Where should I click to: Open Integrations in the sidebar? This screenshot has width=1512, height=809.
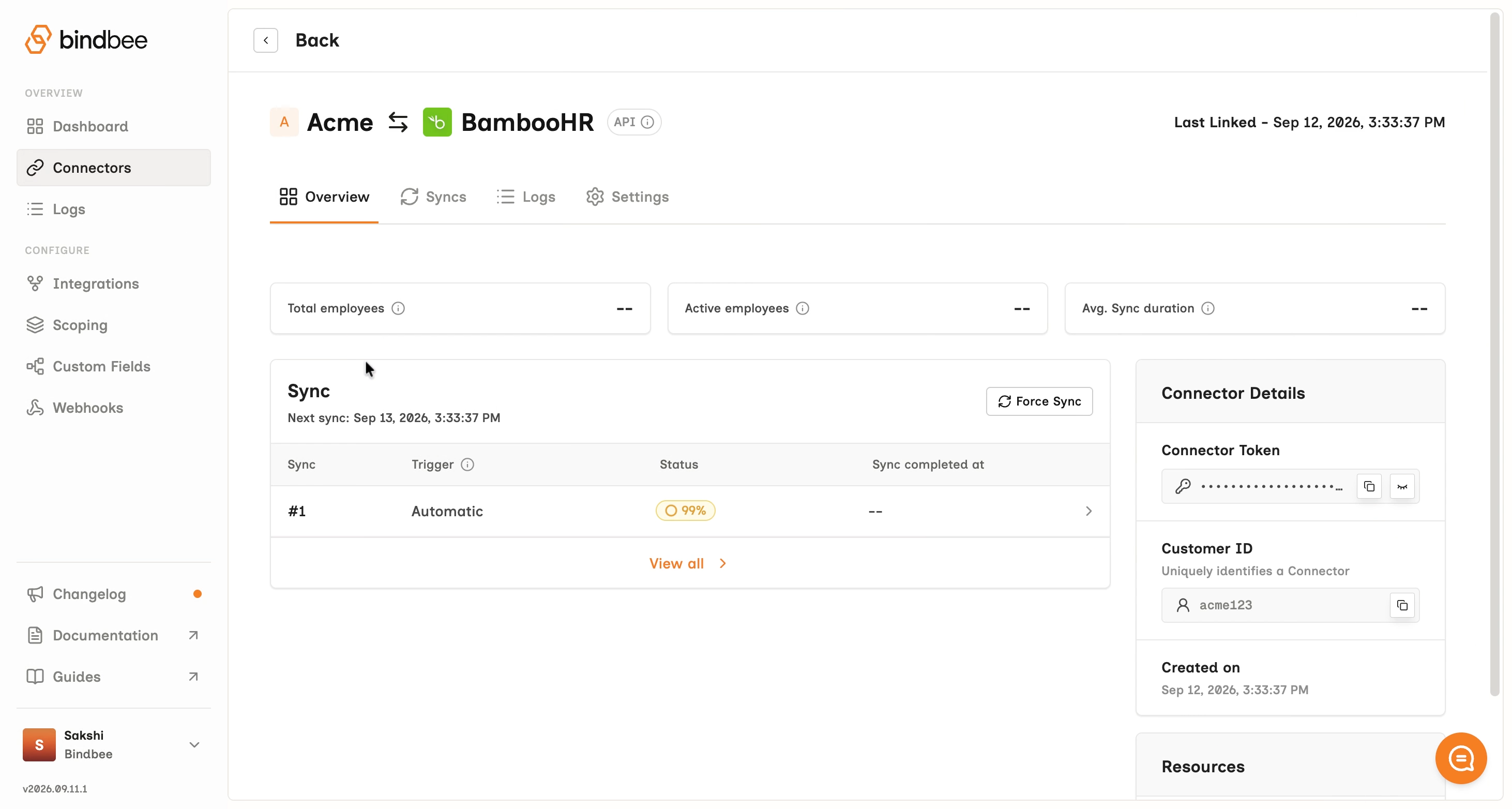(113, 283)
